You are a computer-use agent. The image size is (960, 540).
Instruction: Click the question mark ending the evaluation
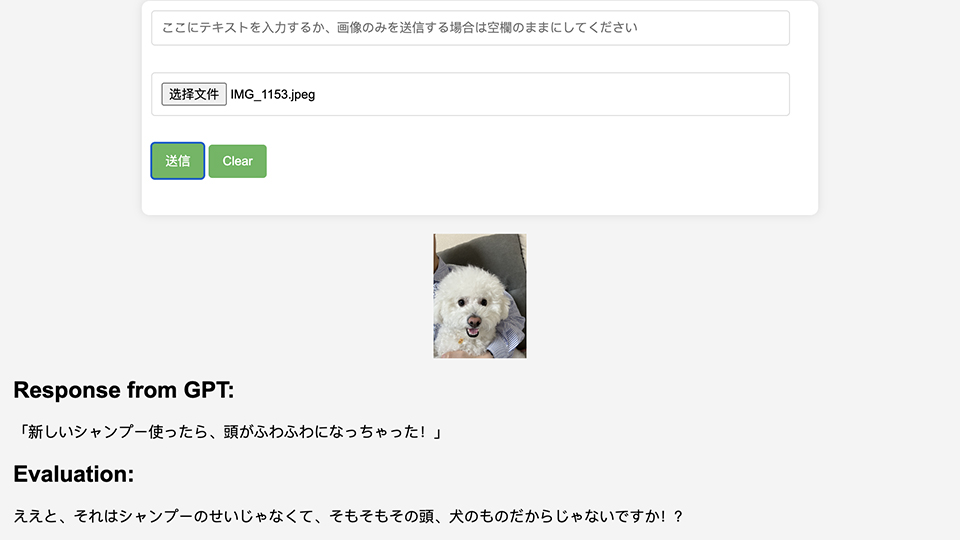tap(677, 516)
